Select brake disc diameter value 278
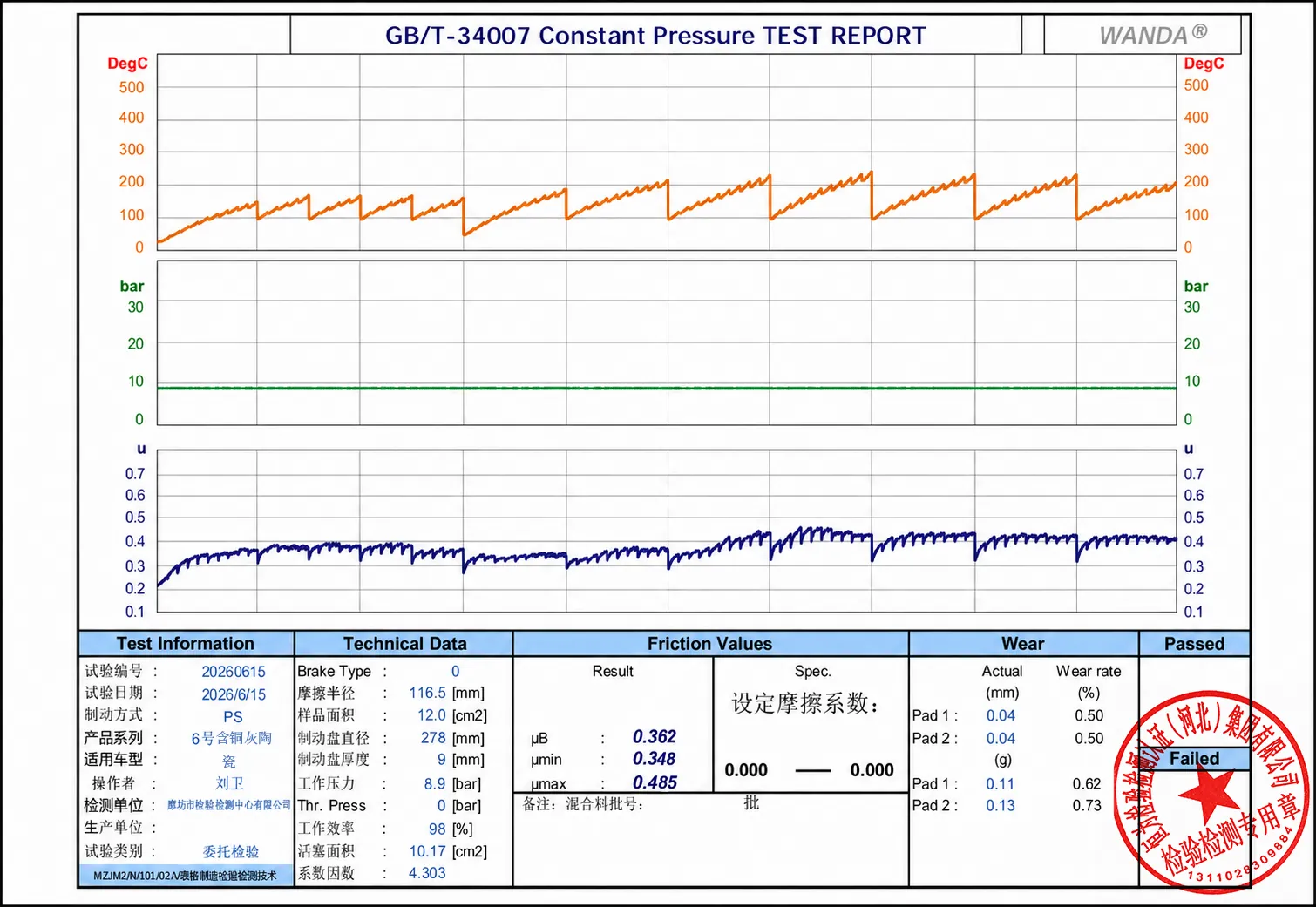 (x=433, y=738)
